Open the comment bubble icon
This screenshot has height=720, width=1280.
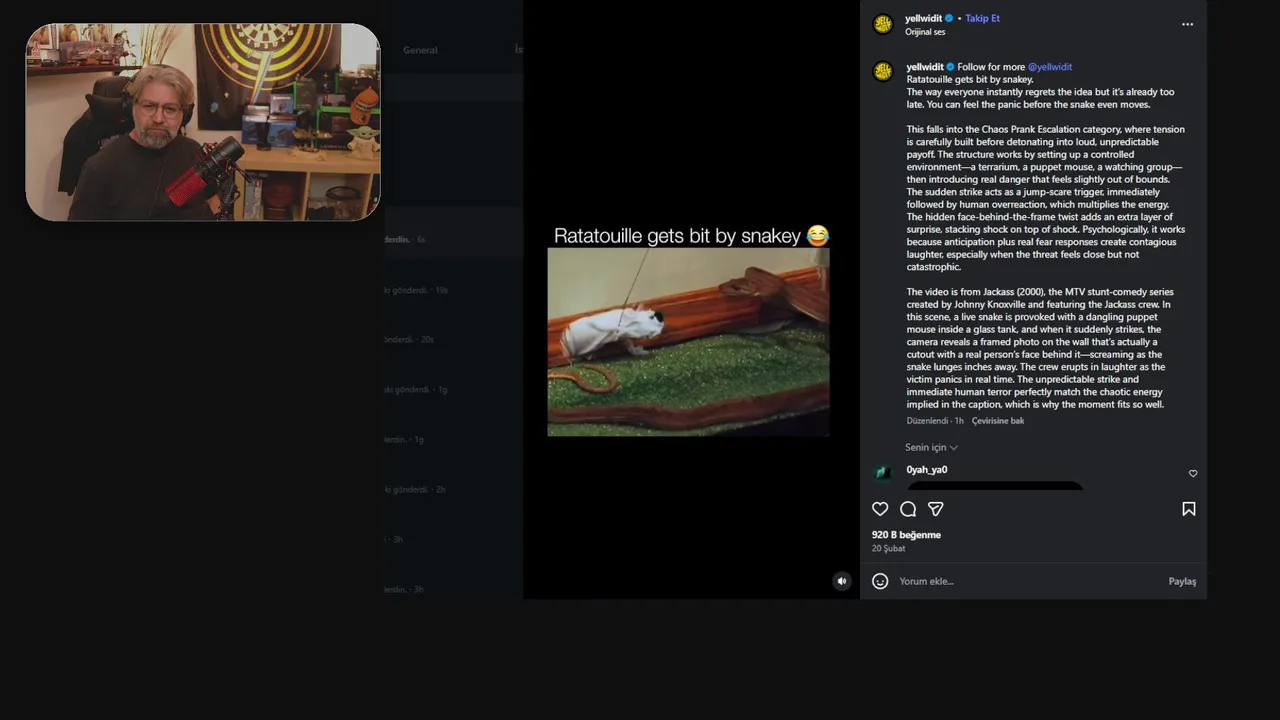[908, 509]
